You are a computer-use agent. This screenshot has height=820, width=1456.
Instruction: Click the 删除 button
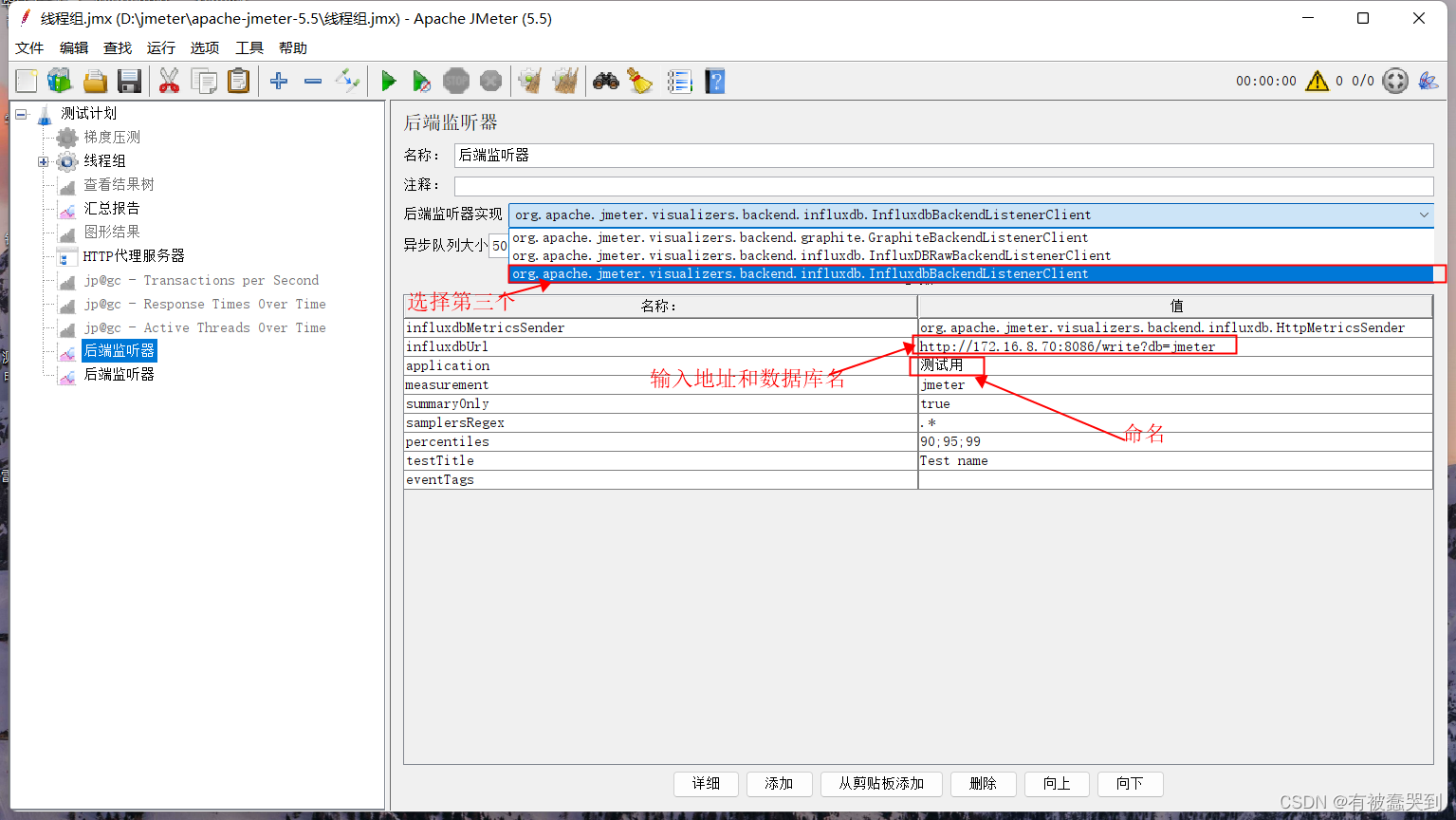coord(983,784)
